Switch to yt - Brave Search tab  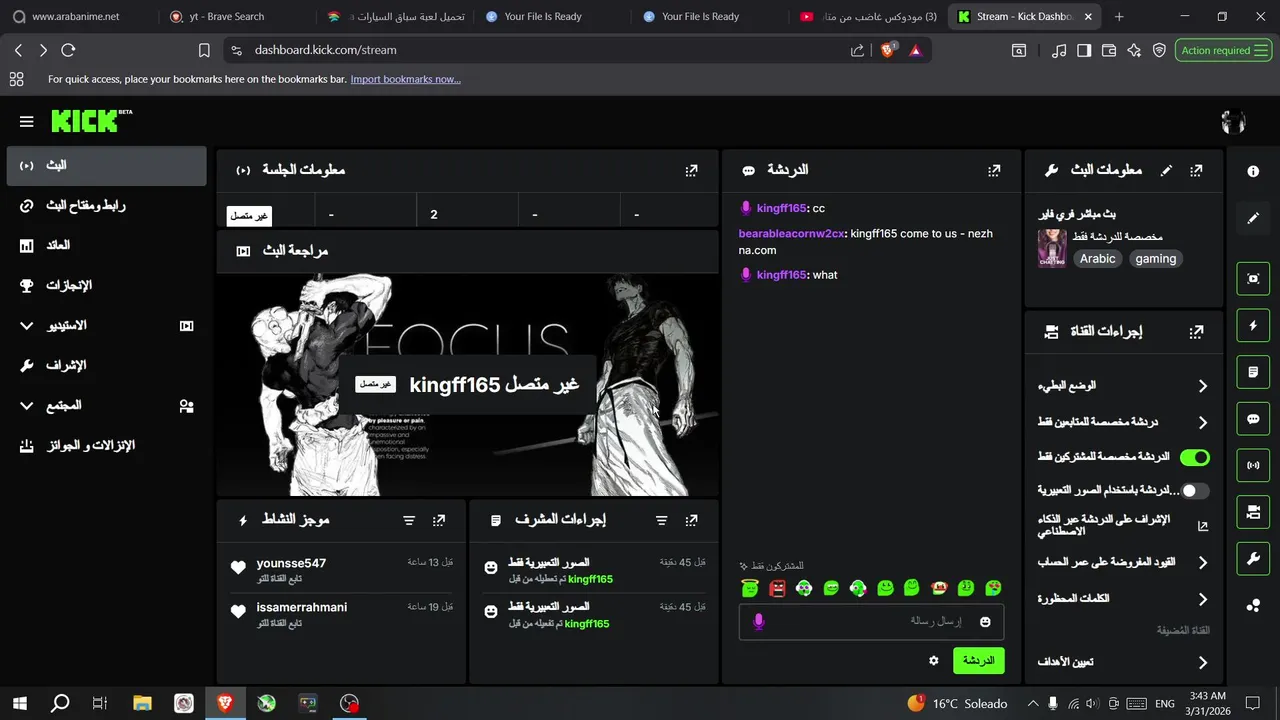(x=227, y=17)
